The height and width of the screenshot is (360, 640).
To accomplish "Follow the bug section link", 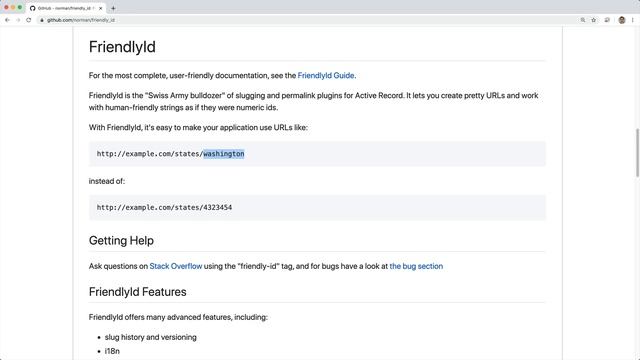I will click(416, 266).
